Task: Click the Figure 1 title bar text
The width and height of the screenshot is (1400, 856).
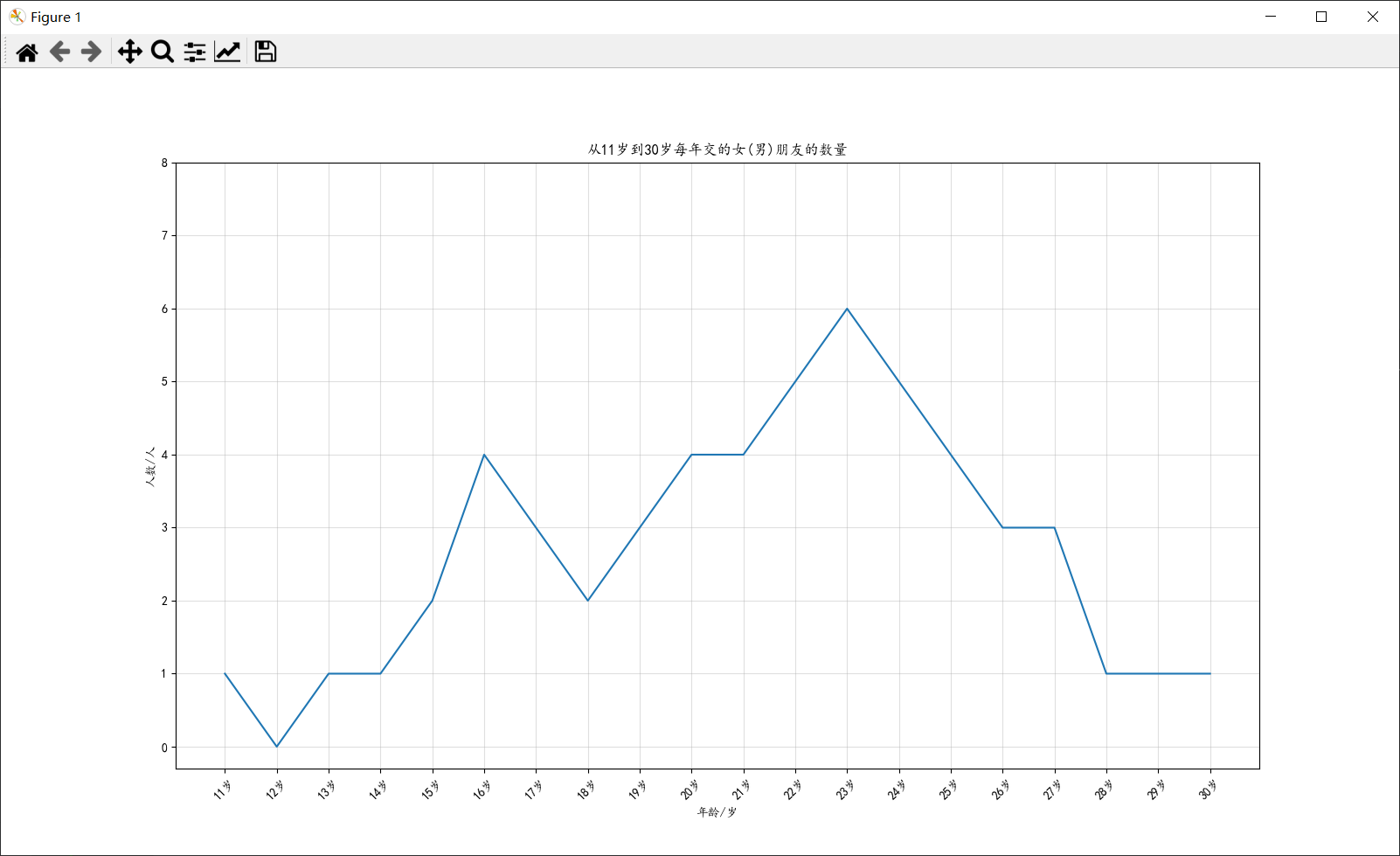Action: (x=56, y=17)
